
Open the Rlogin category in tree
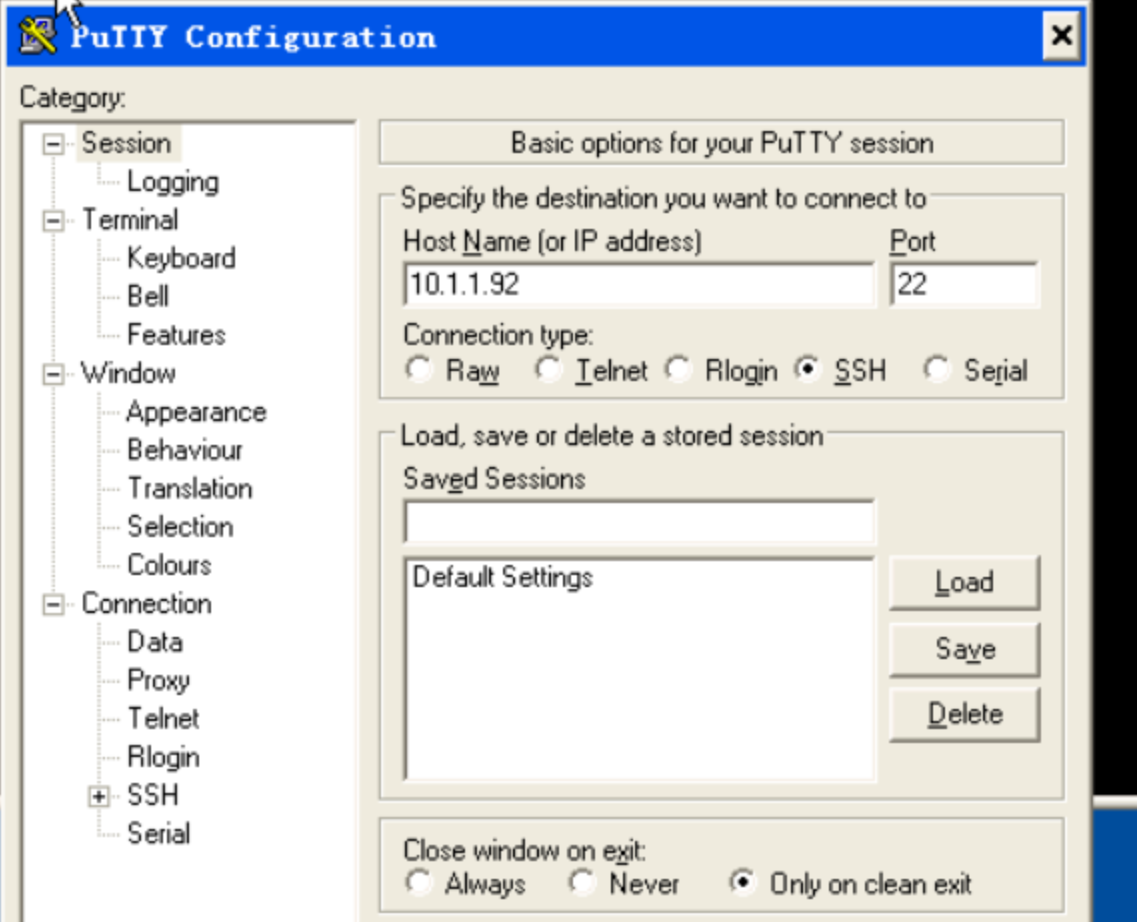pyautogui.click(x=163, y=757)
